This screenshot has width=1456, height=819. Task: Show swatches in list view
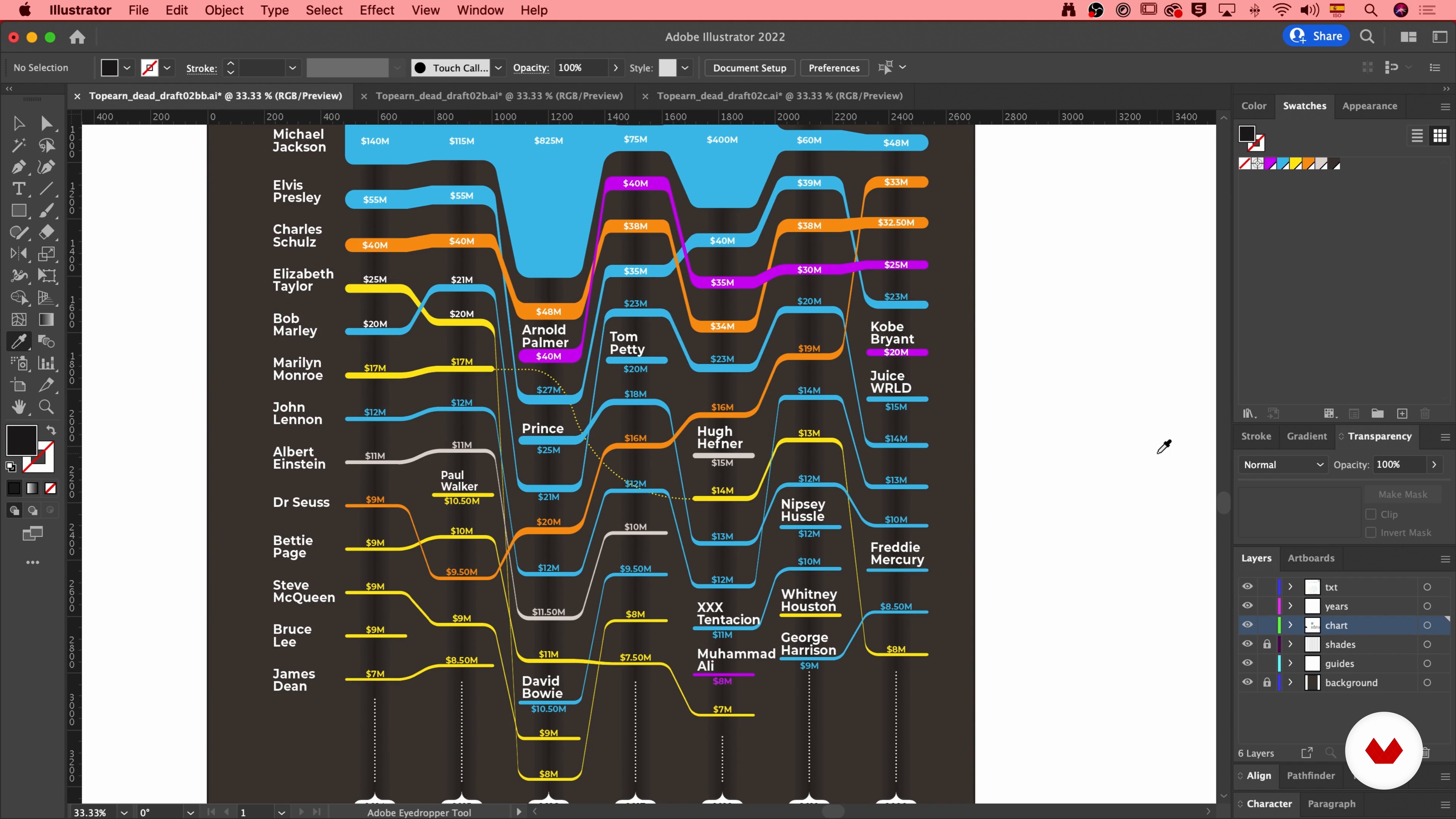coord(1417,136)
